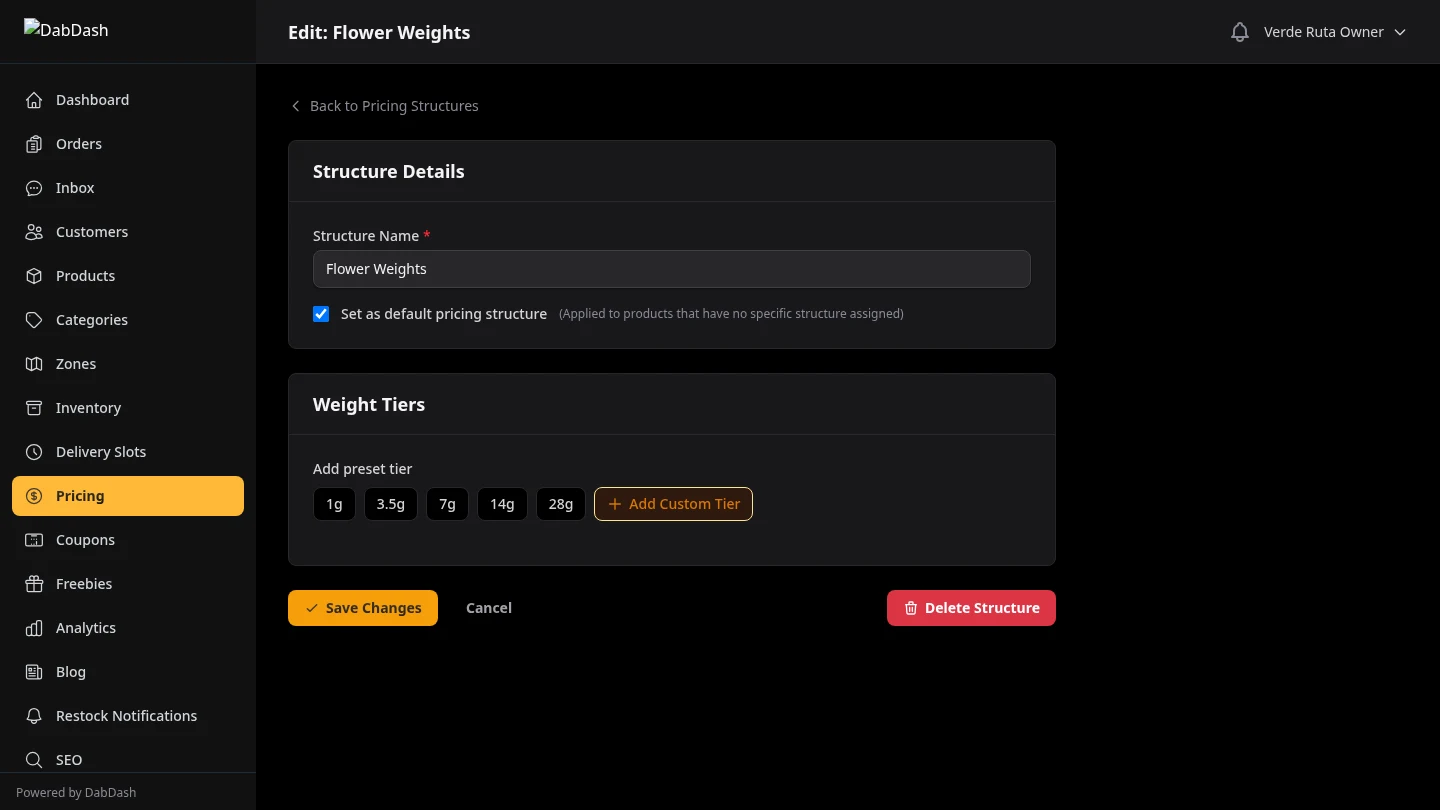Open Analytics via its chart icon

coord(34,627)
